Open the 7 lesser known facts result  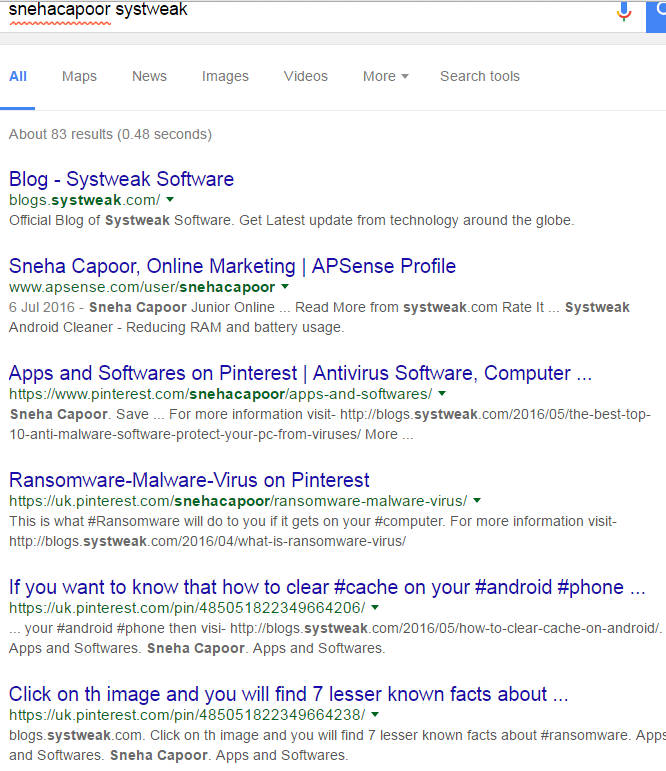click(289, 694)
